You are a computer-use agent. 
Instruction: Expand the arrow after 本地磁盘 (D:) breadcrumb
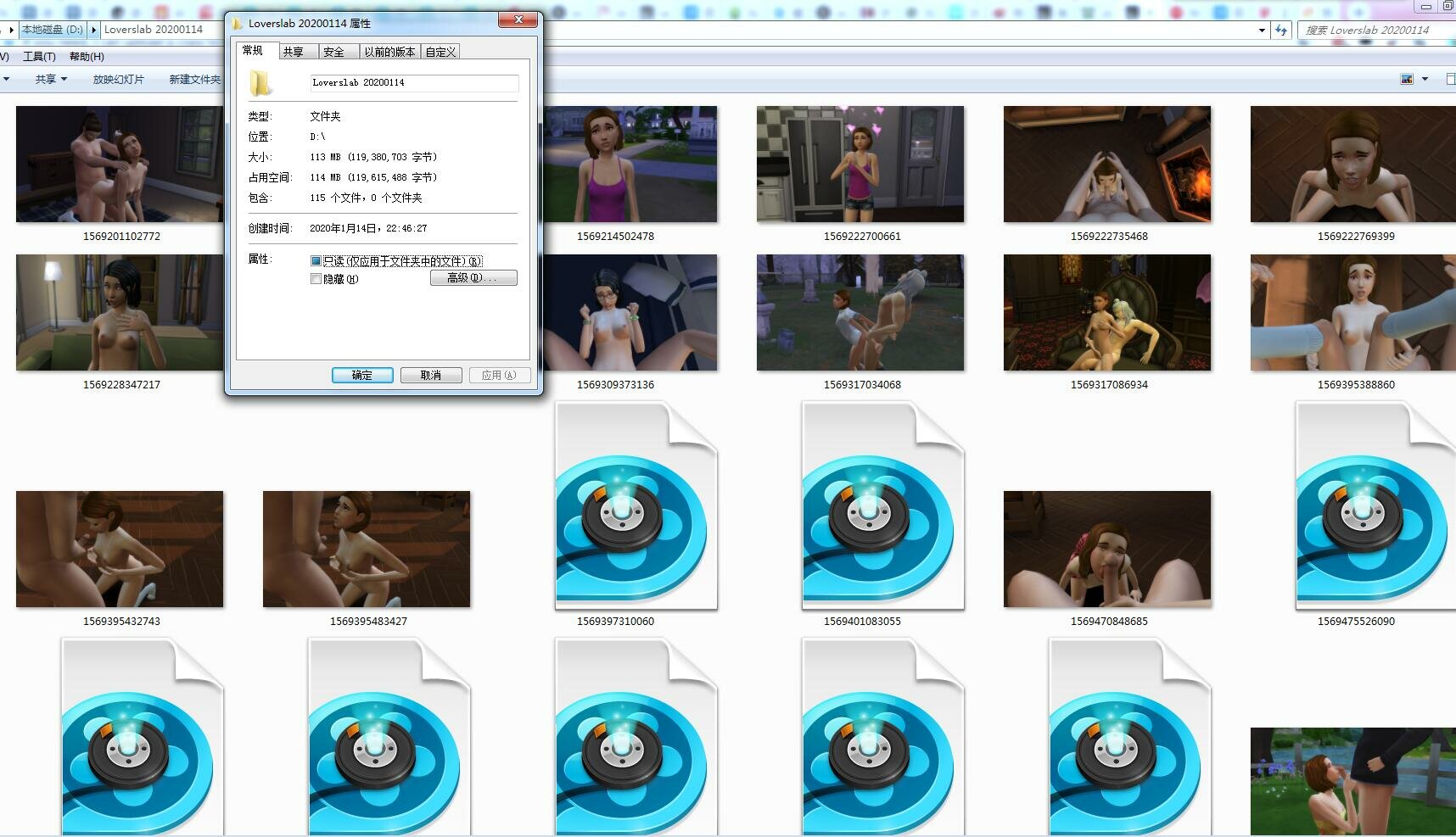click(93, 30)
